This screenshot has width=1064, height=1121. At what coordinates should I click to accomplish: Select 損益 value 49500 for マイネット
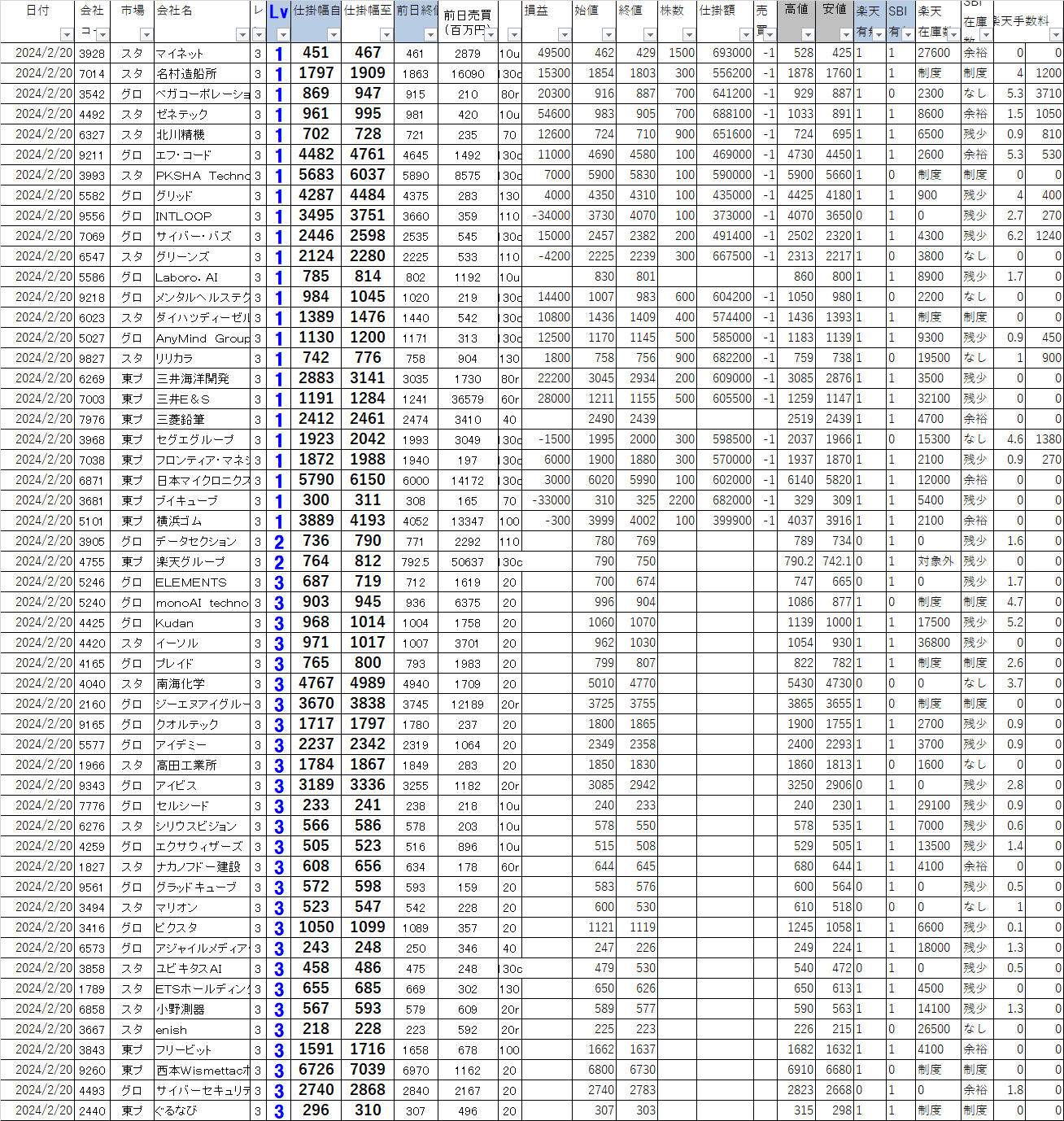[x=547, y=53]
